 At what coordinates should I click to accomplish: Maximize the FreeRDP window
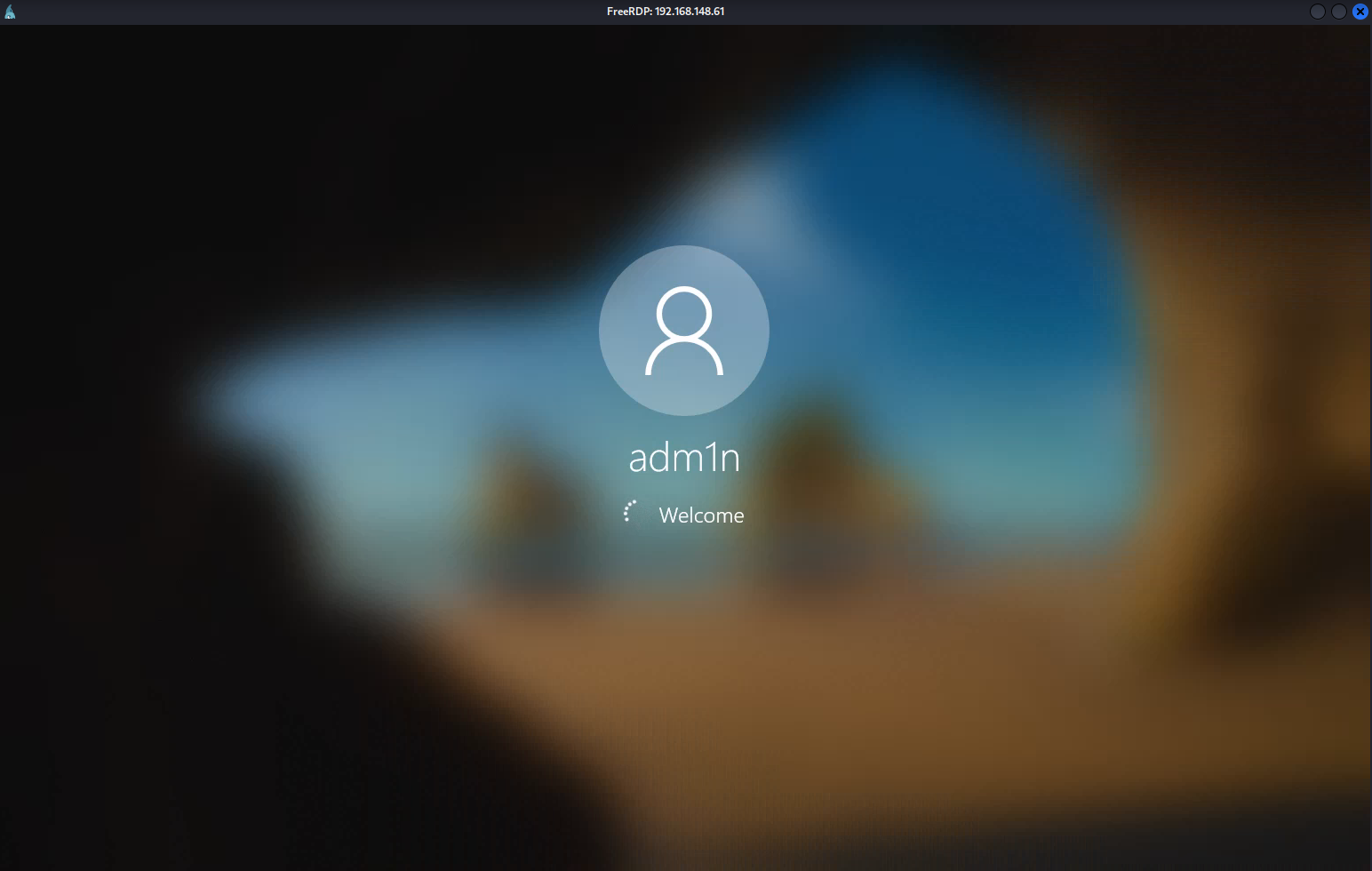pos(1338,12)
